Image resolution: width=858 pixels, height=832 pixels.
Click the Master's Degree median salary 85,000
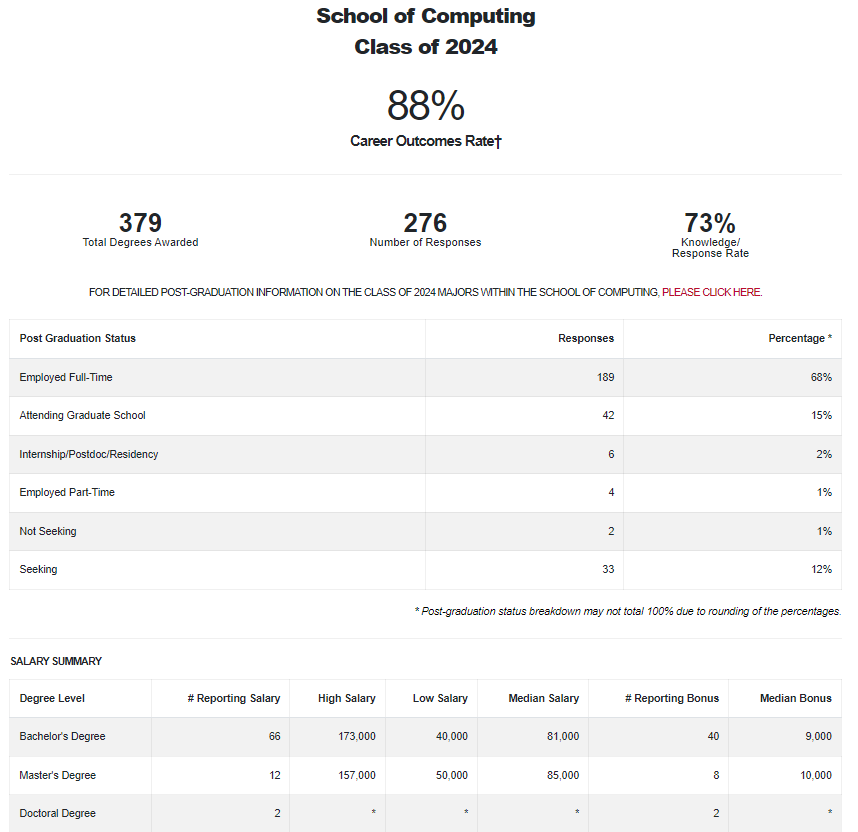pyautogui.click(x=563, y=775)
